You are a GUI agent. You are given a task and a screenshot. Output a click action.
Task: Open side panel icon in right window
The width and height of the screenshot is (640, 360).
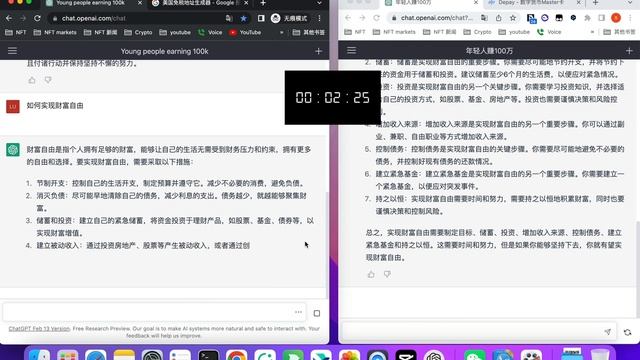click(602, 18)
